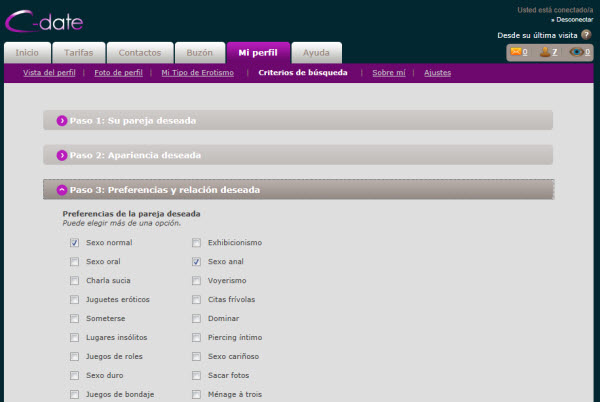Open the Buzón tab
Viewport: 600px width, 402px height.
pyautogui.click(x=200, y=53)
